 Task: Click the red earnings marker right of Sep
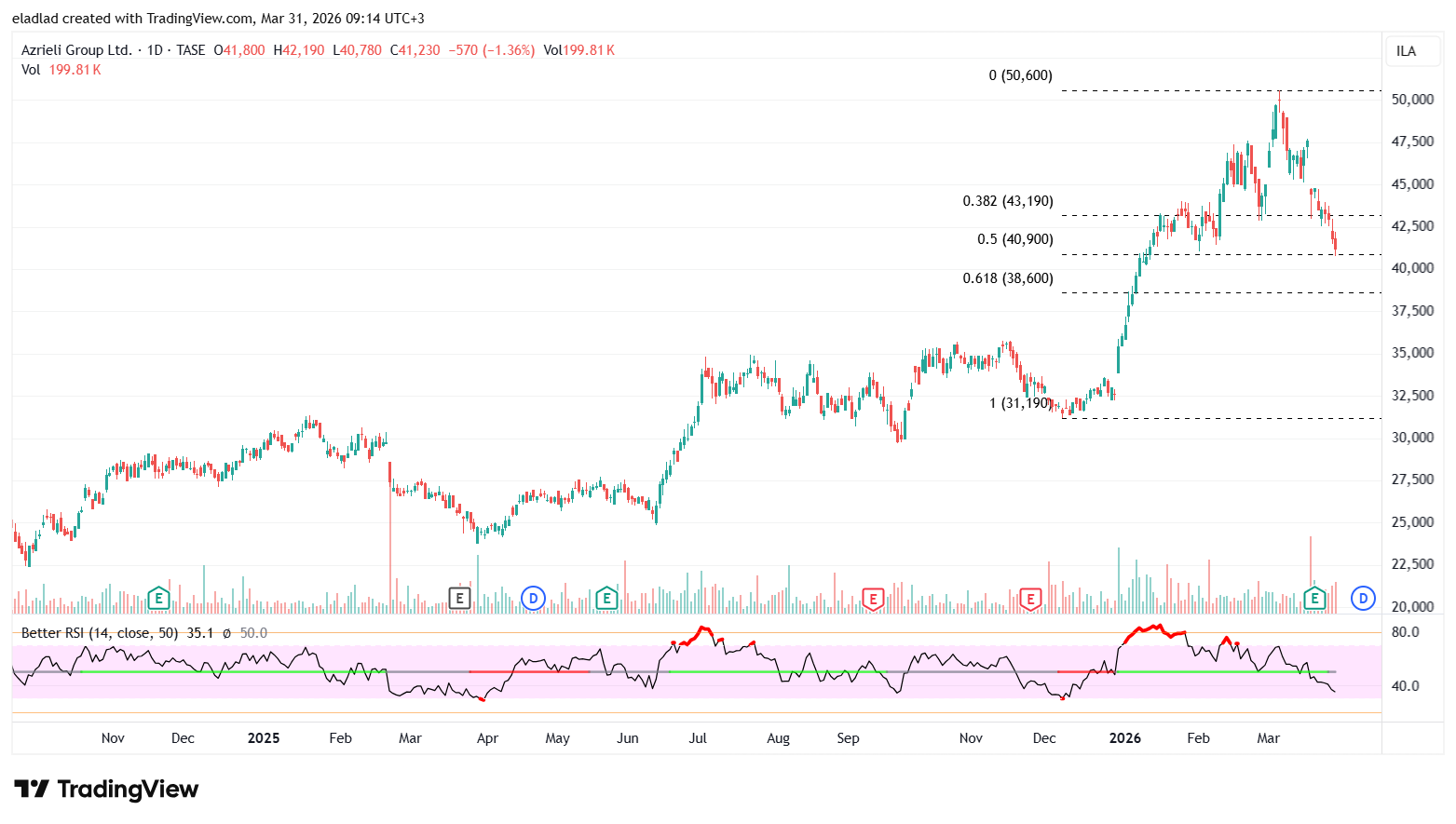[x=873, y=599]
